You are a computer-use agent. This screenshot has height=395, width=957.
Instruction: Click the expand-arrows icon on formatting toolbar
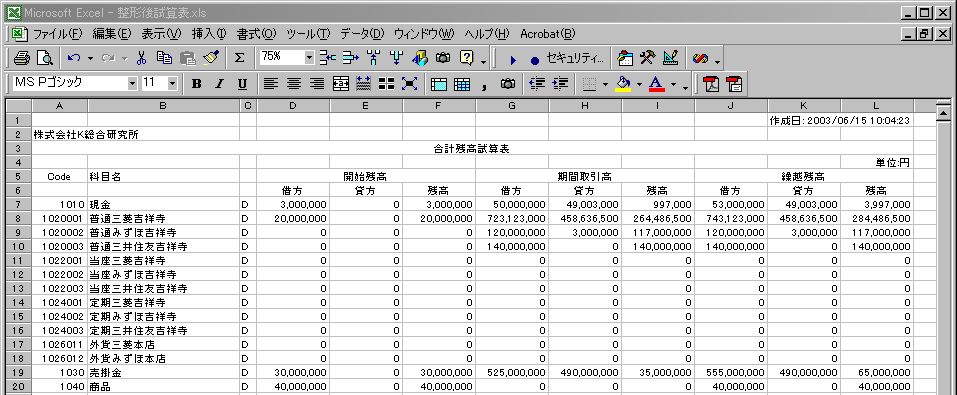(410, 84)
